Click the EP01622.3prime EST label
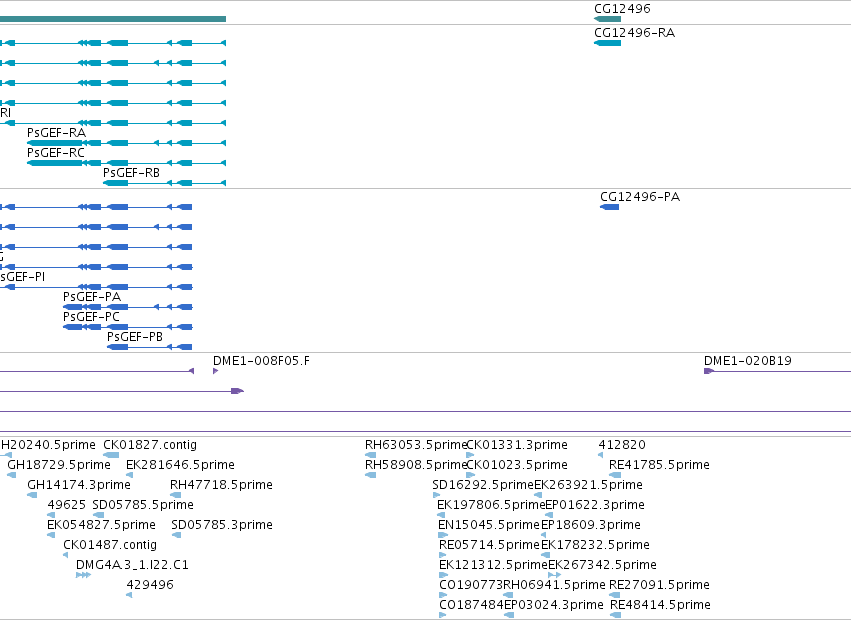Image resolution: width=851 pixels, height=620 pixels. click(595, 504)
